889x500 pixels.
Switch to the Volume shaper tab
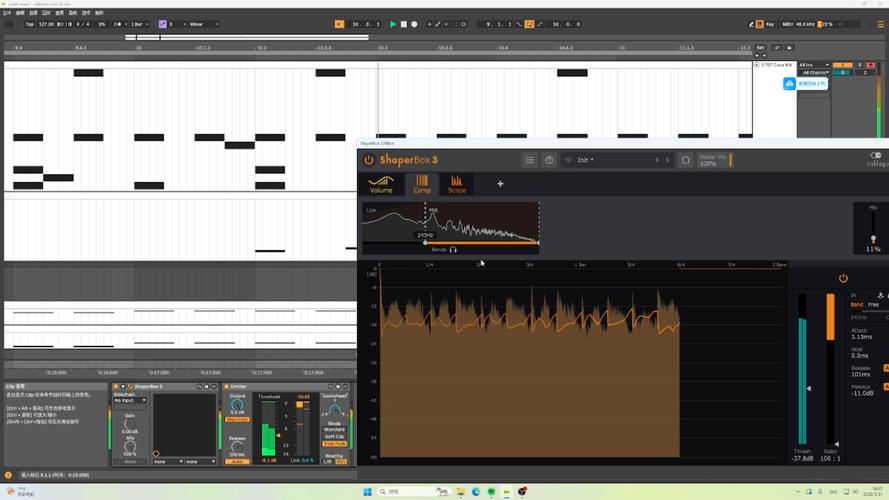pyautogui.click(x=381, y=184)
